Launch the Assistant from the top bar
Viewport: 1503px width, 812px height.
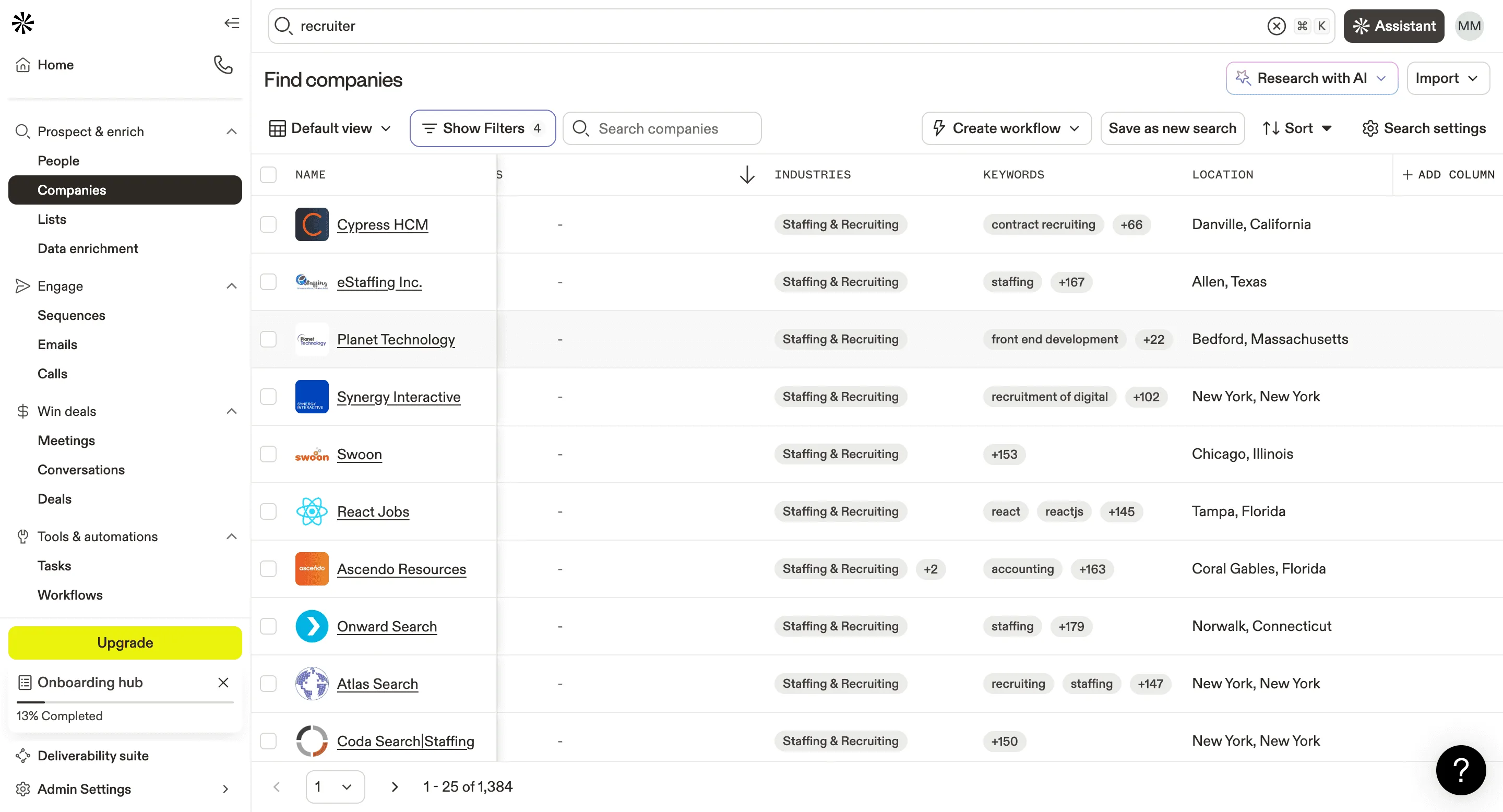coord(1394,26)
